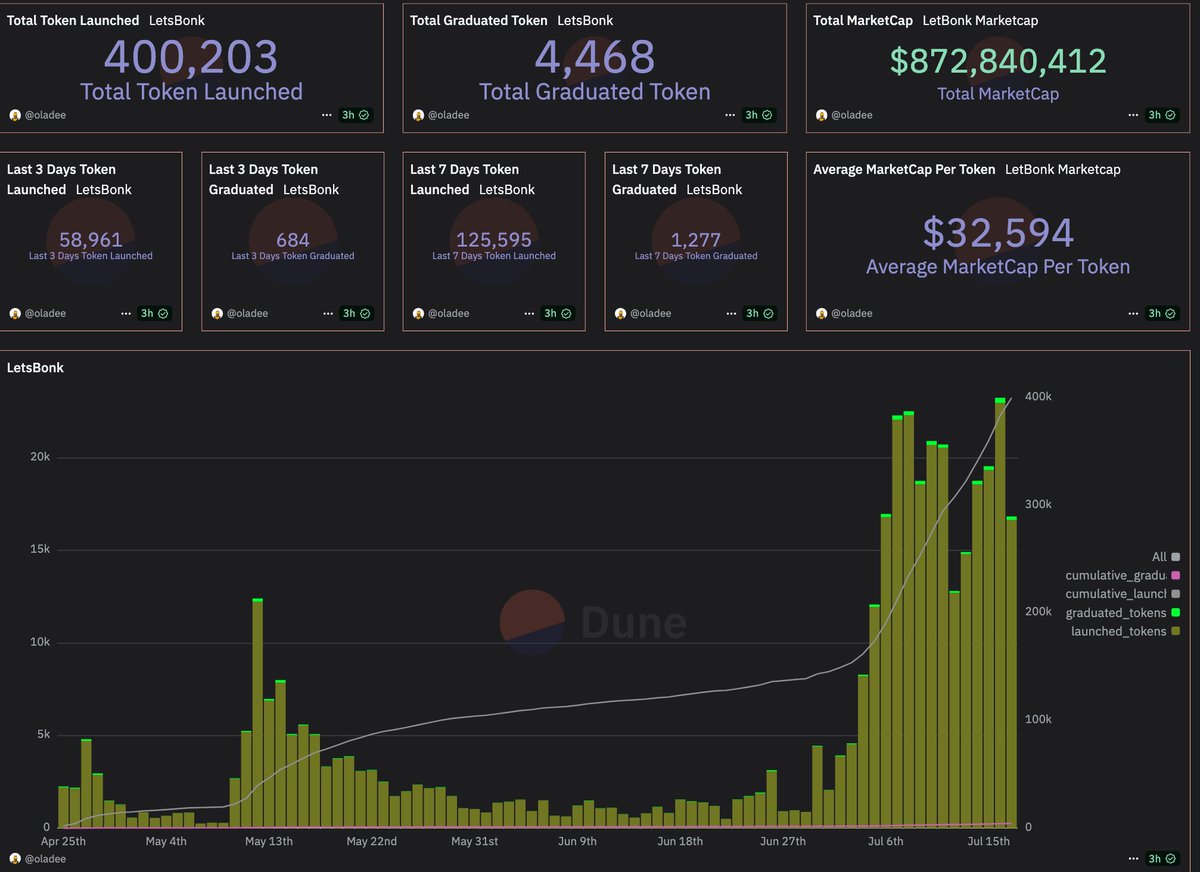Click the 58,961 counter value
Screen dimensions: 1200x872
pos(91,240)
